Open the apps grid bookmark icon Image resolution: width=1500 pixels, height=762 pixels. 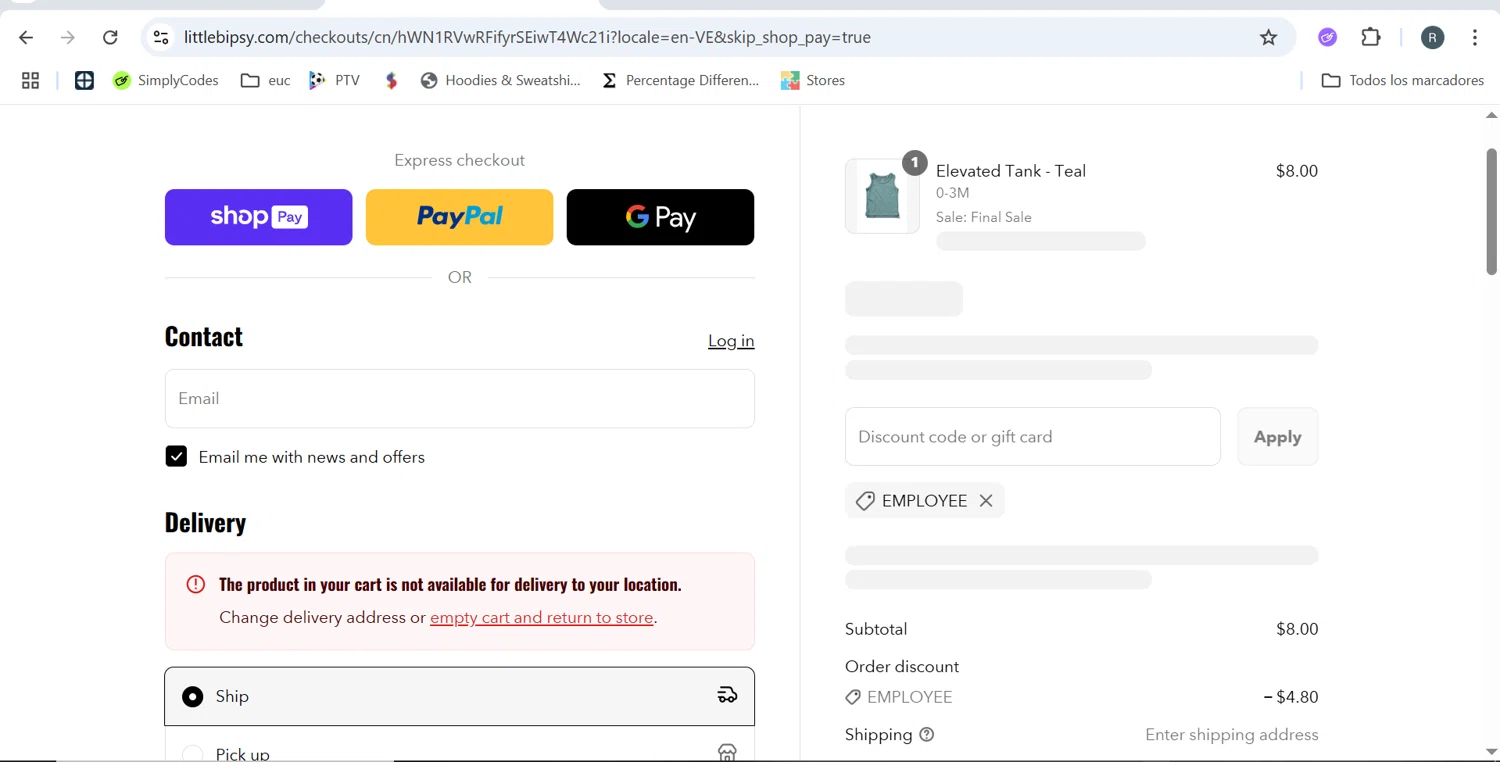[31, 81]
